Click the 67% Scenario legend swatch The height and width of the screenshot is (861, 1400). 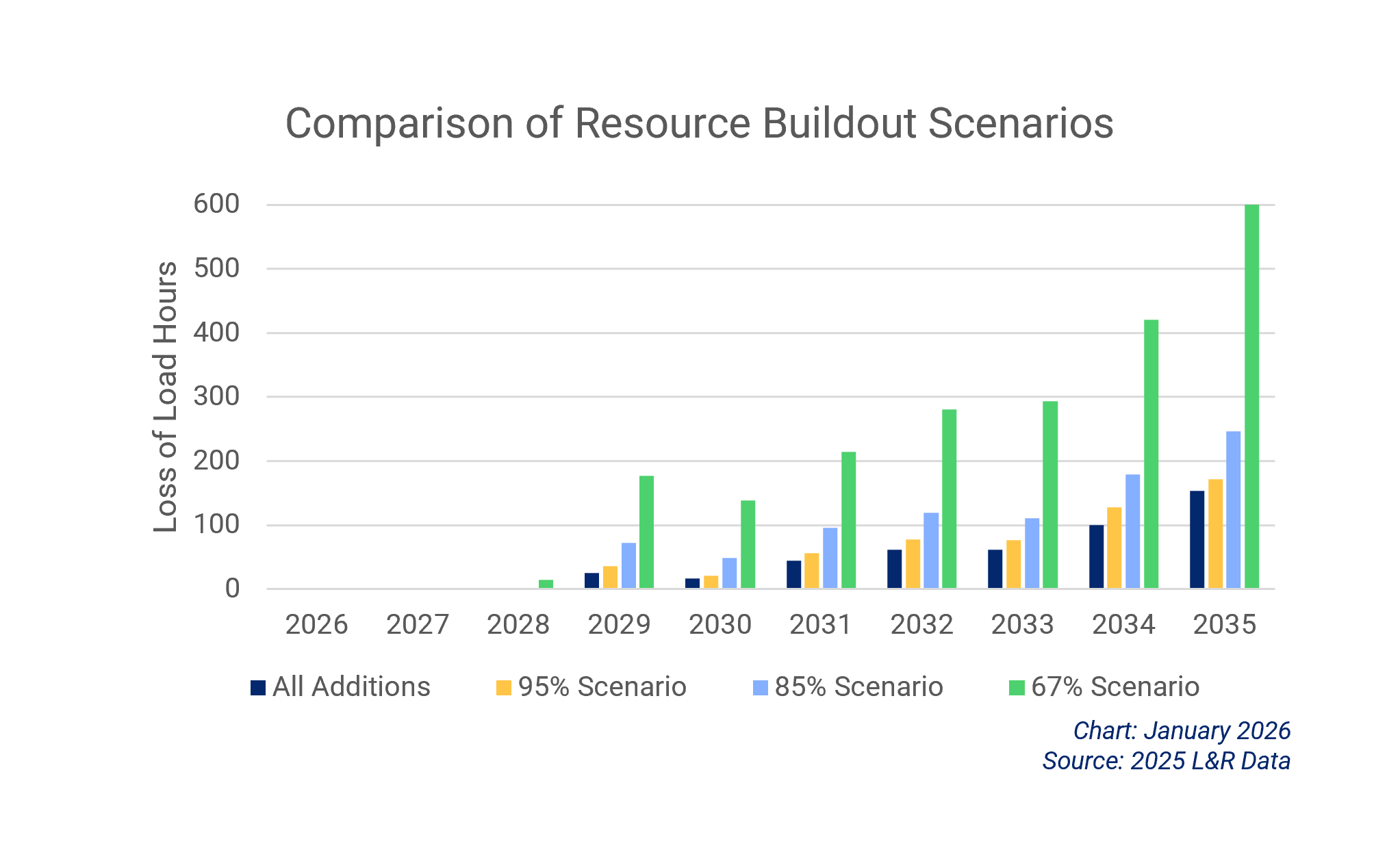click(x=1017, y=688)
